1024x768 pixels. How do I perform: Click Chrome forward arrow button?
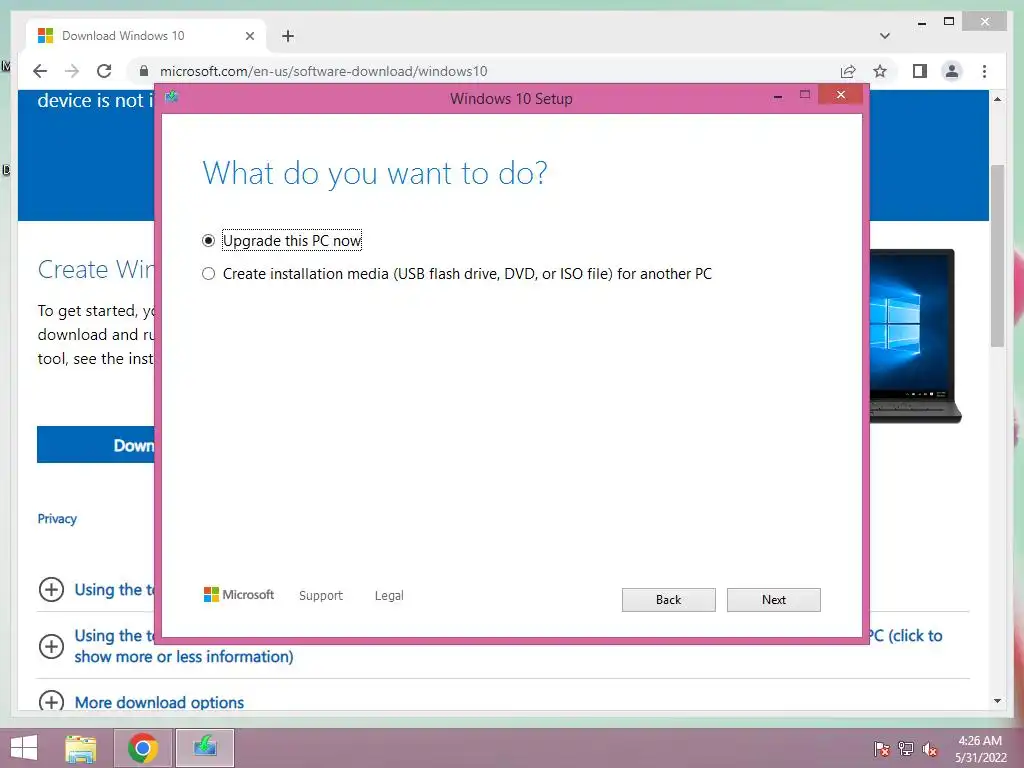72,71
